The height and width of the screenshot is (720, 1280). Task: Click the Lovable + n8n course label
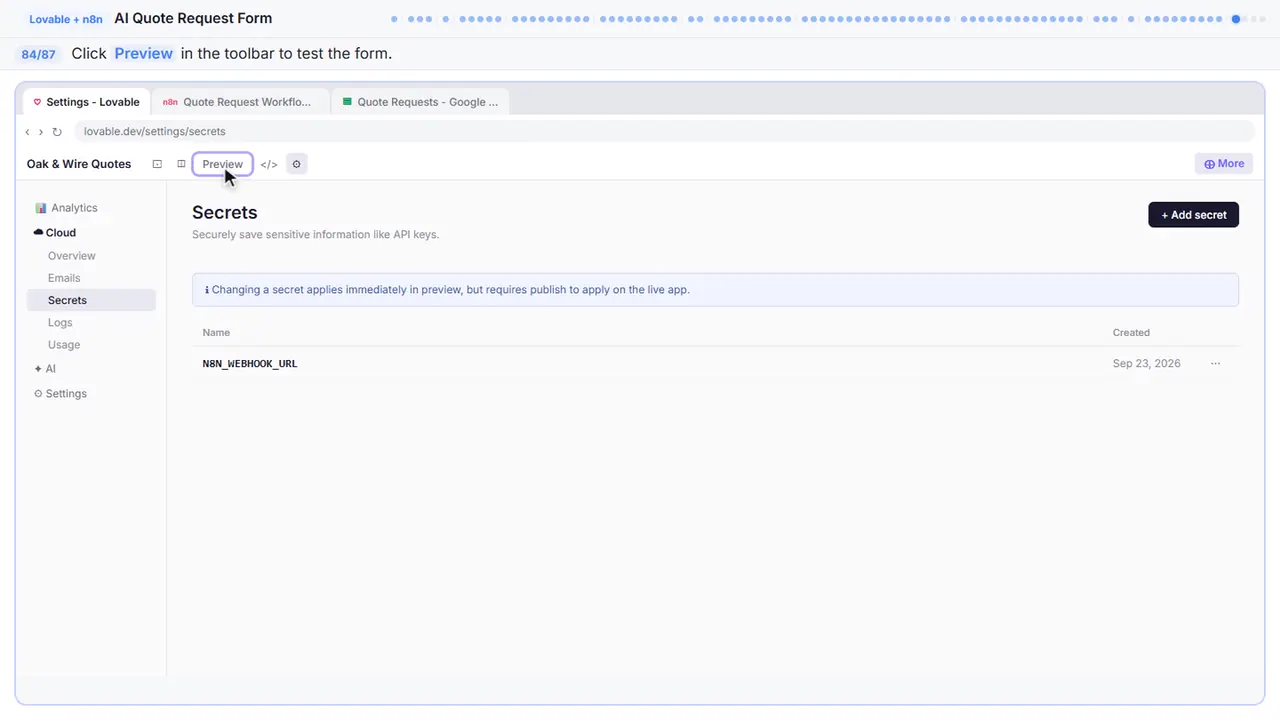[x=66, y=19]
